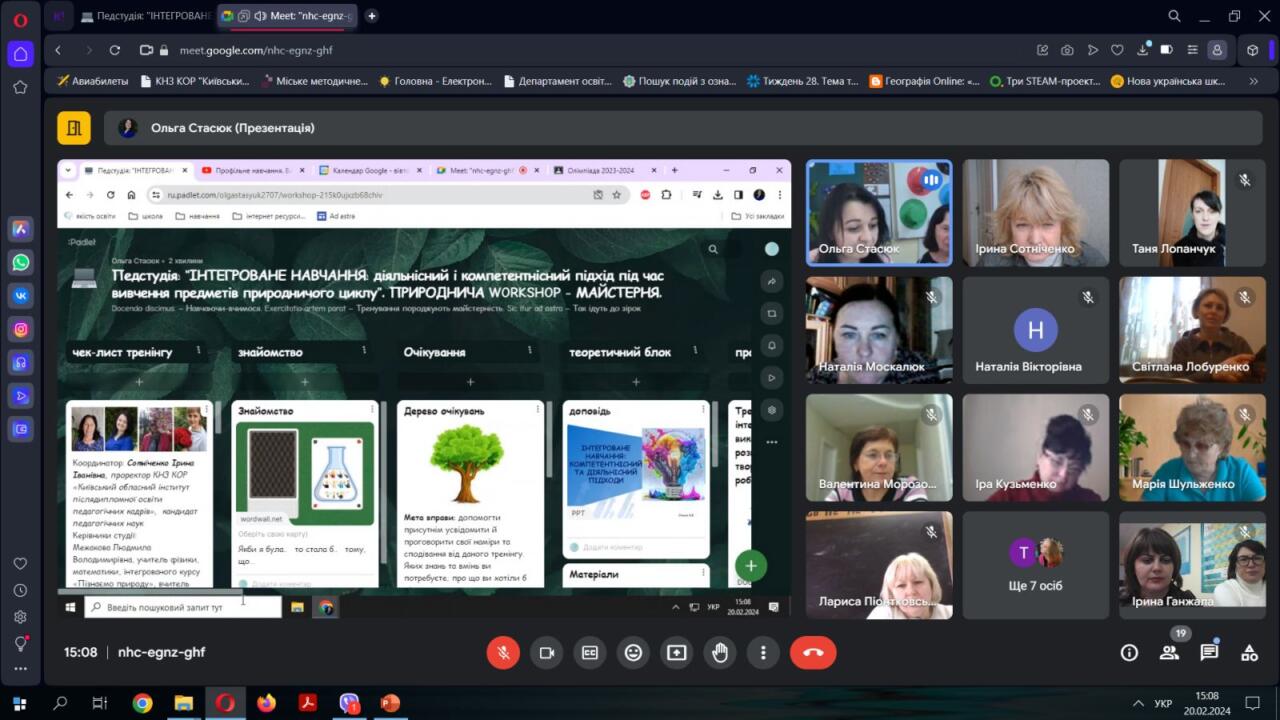Reload the Meet page

115,50
